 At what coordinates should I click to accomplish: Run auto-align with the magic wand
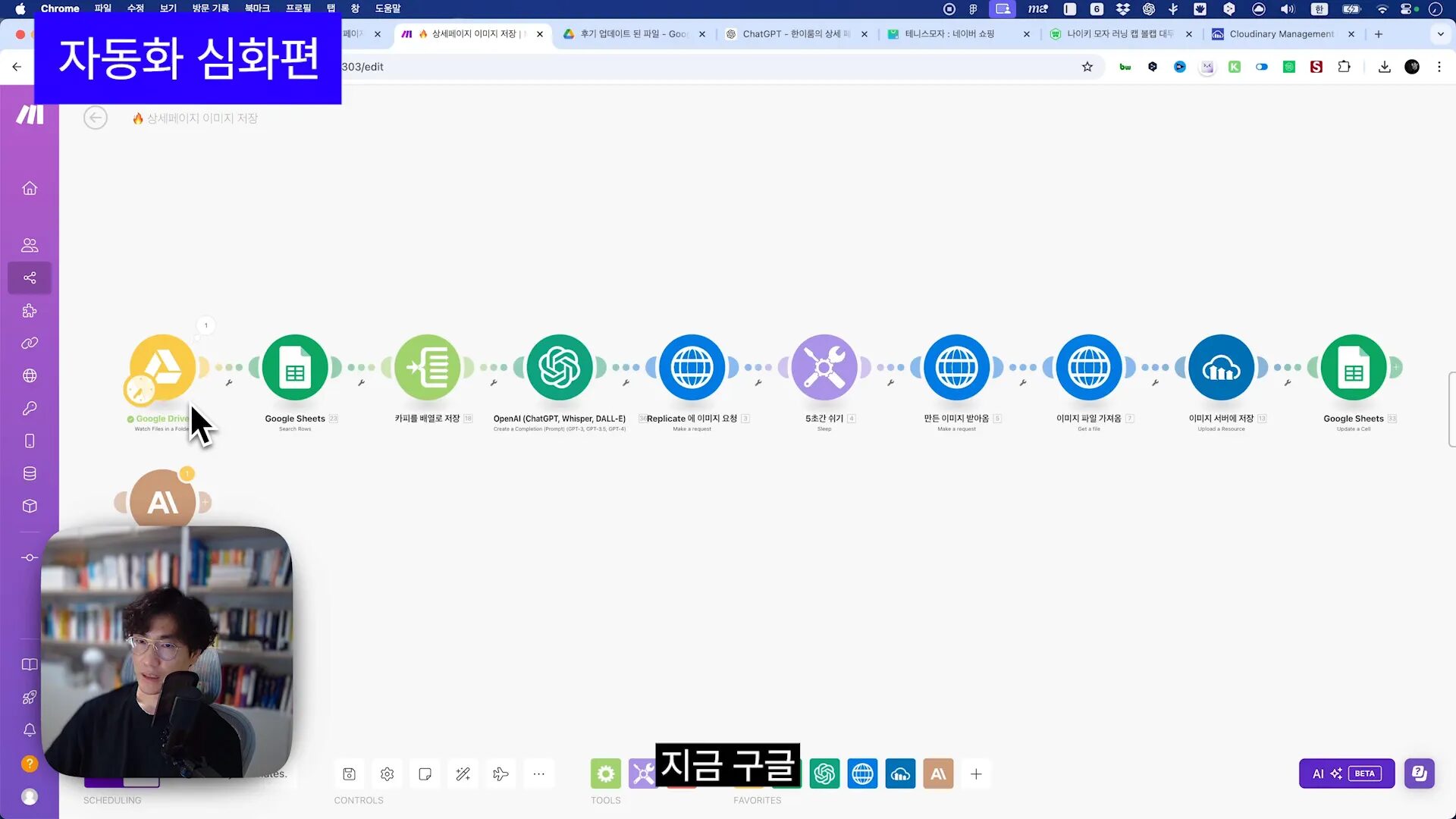tap(463, 773)
